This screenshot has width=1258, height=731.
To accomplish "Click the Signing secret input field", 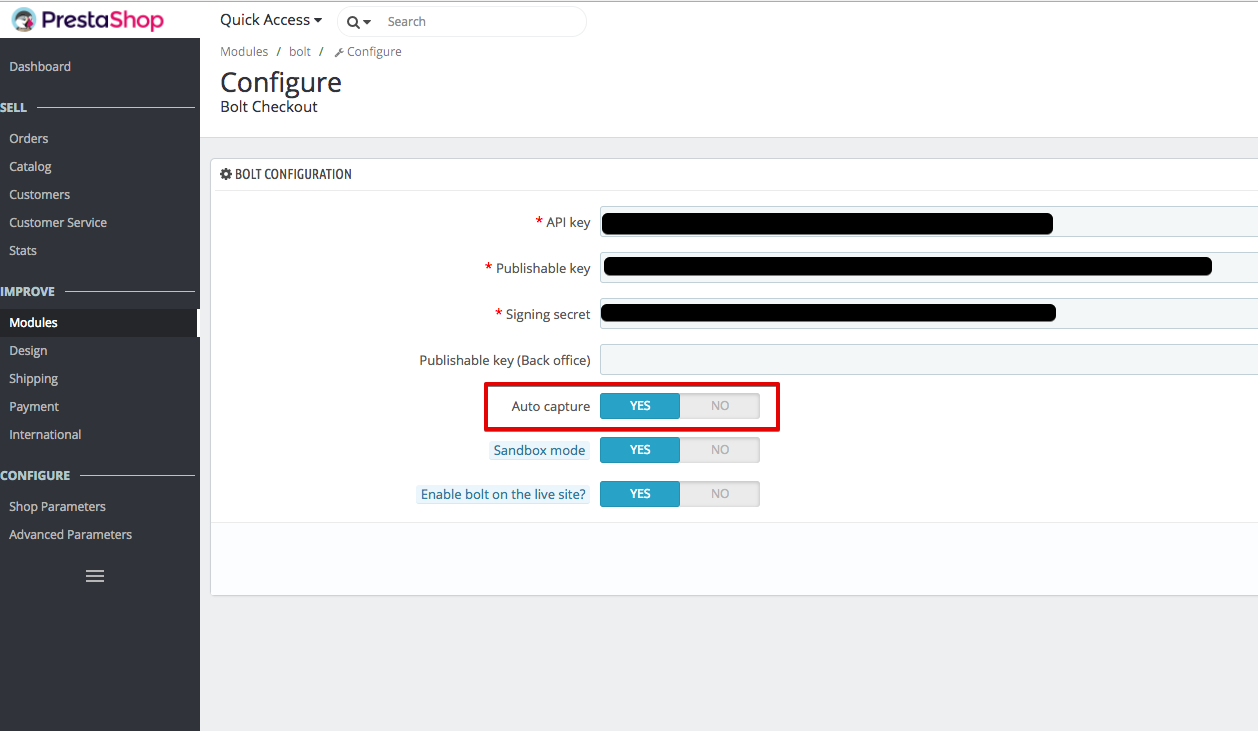I will click(929, 314).
